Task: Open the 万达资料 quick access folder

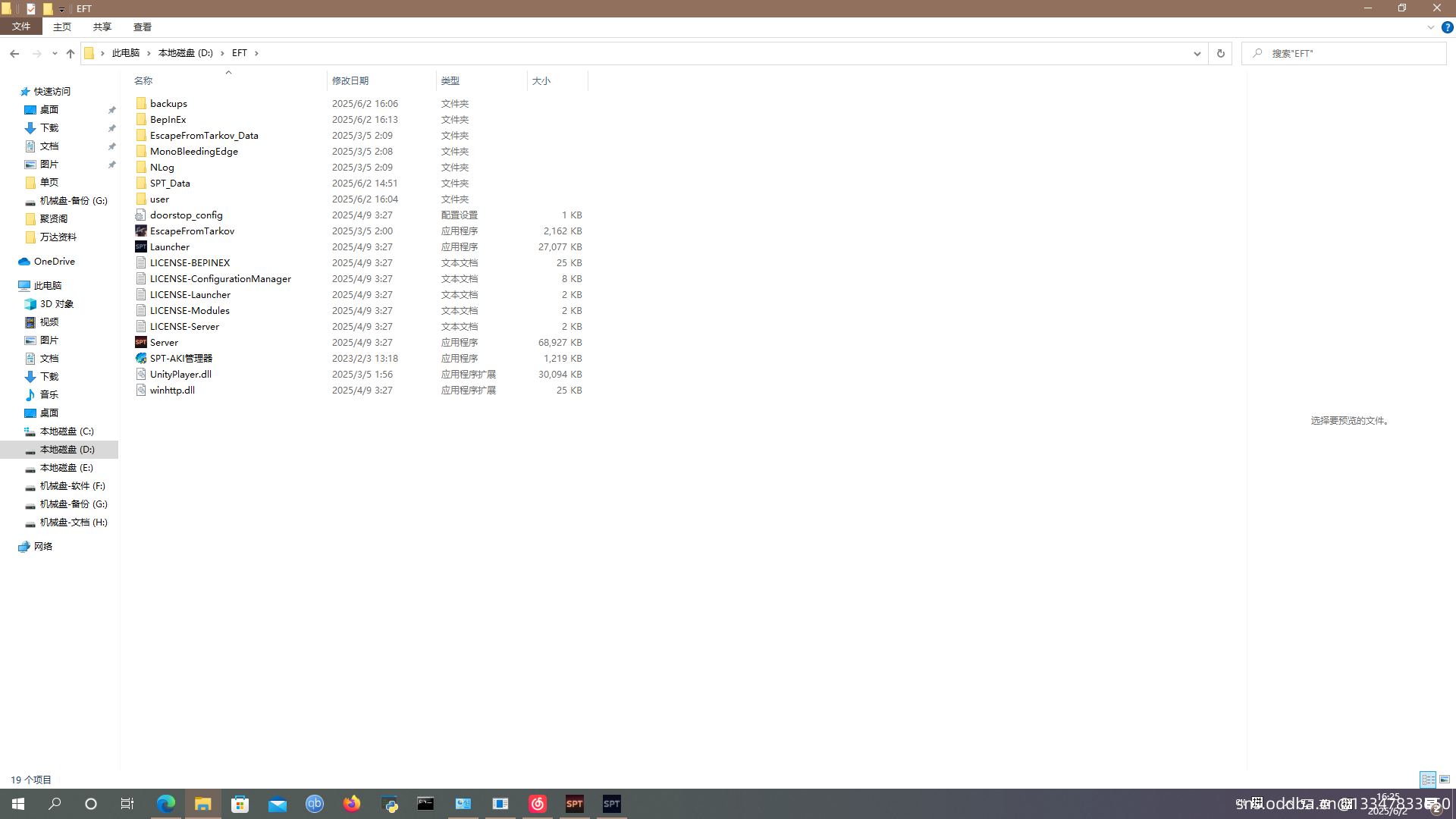Action: pos(58,237)
